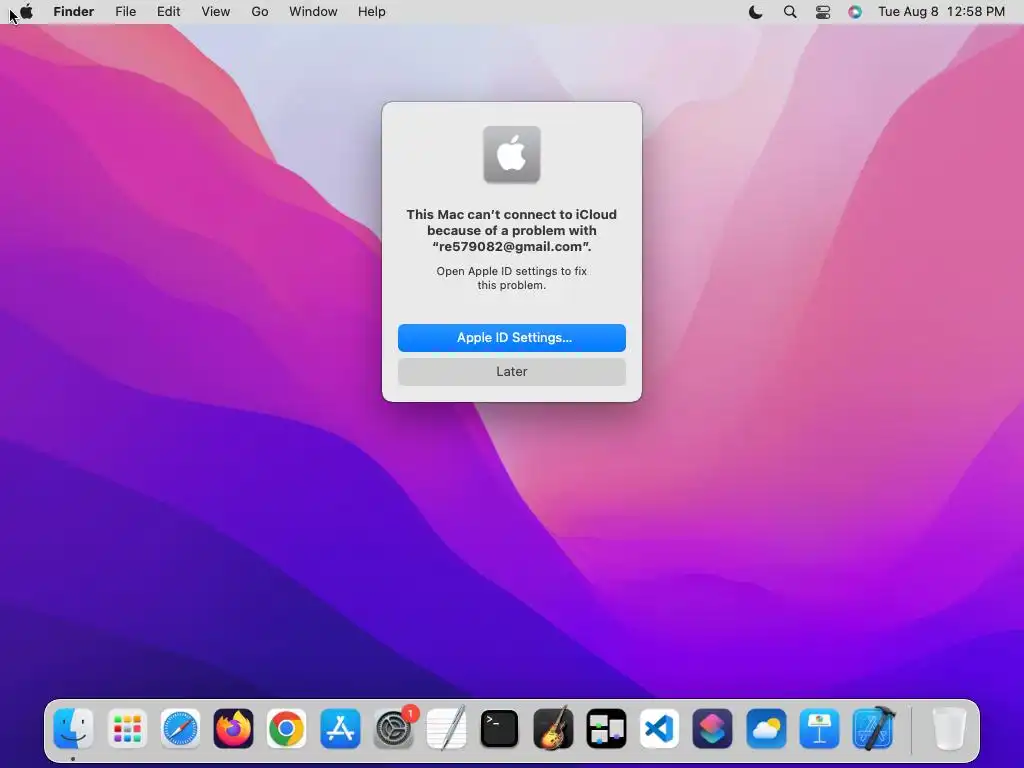
Task: Open the Trash in the Dock
Action: coord(949,728)
